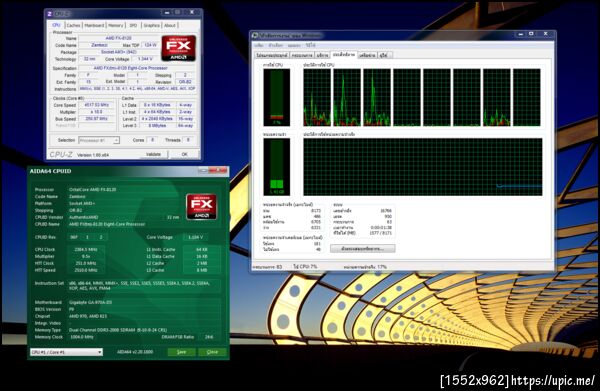Click the AIDA64 v2.20.1800 version label
Viewport: 600px width, 391px height.
point(135,352)
